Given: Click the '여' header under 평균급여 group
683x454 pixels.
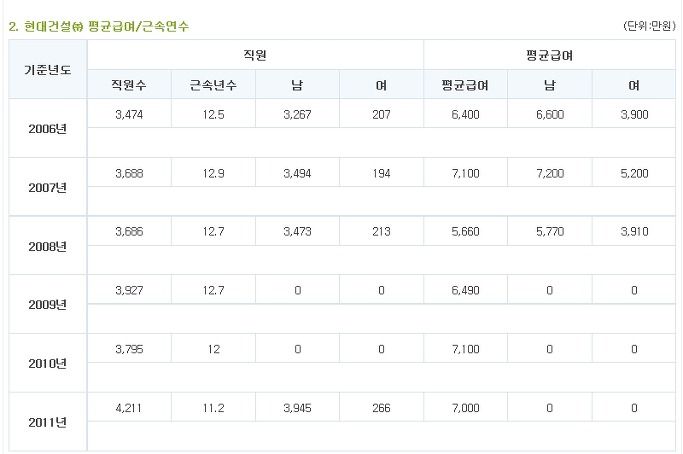Looking at the screenshot, I should coord(634,85).
